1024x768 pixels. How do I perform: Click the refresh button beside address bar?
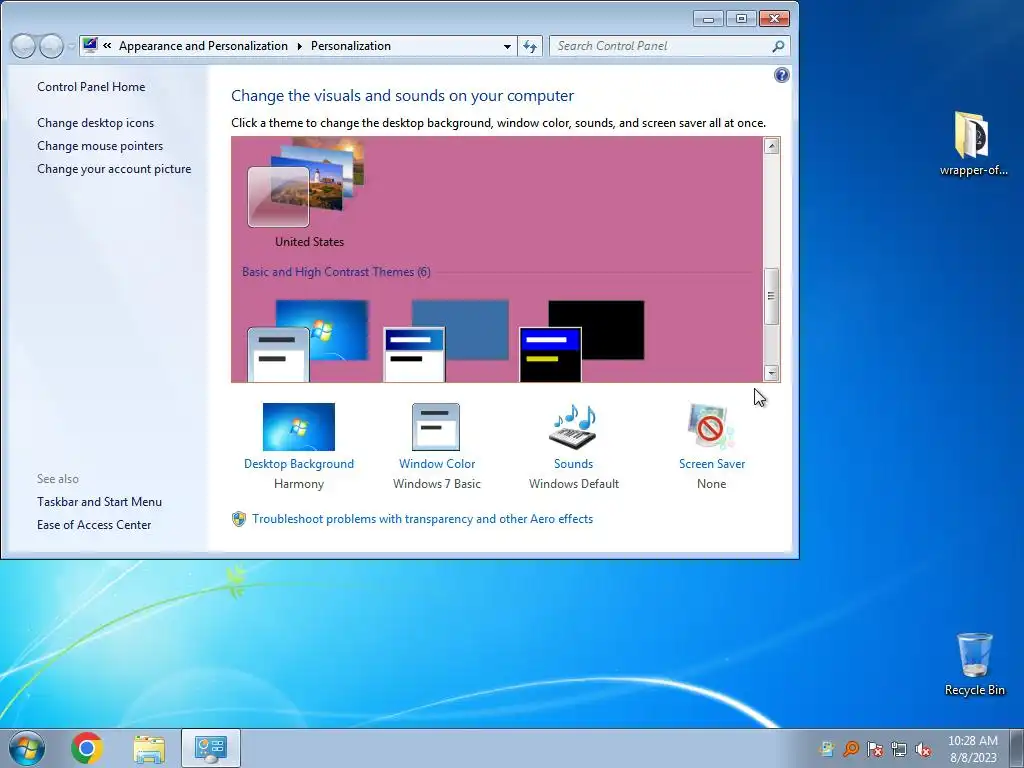click(530, 46)
